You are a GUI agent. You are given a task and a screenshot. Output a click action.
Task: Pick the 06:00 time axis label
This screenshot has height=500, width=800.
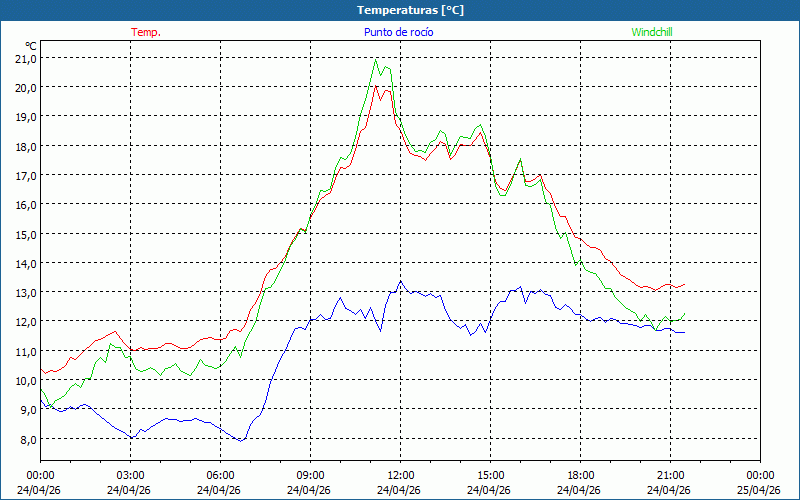220,475
